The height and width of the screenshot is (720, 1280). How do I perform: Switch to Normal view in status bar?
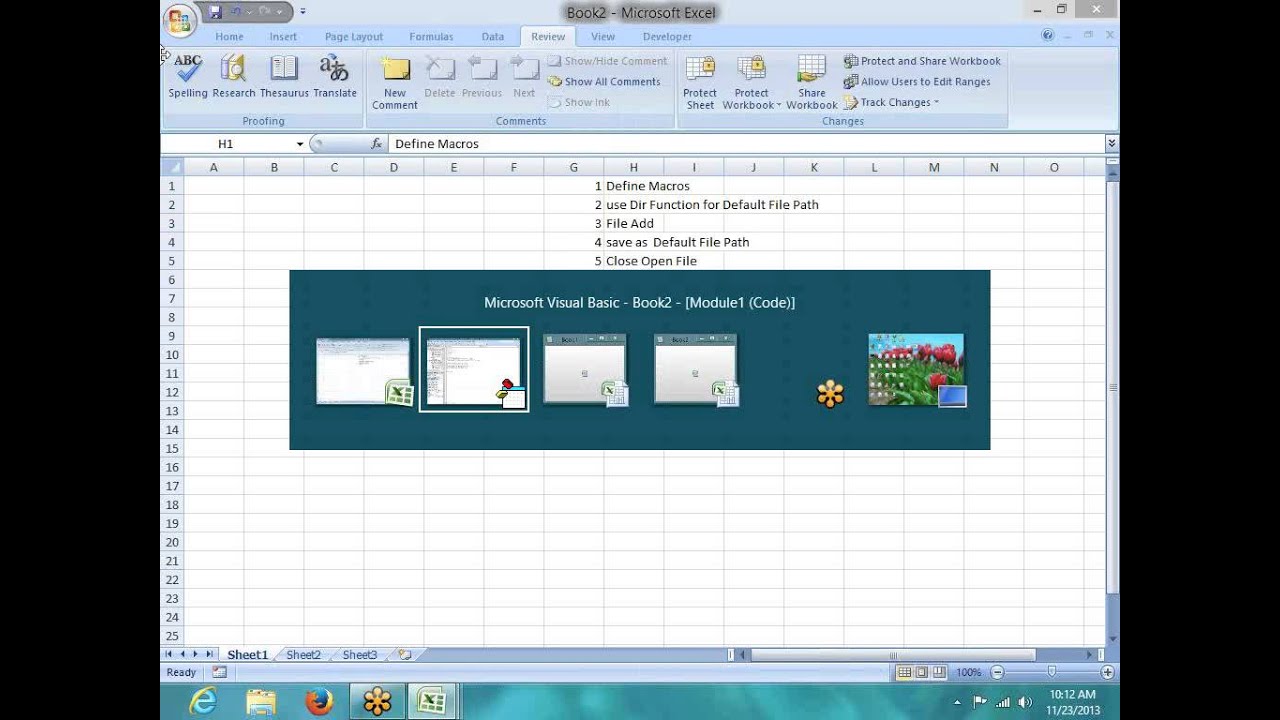[x=904, y=673]
